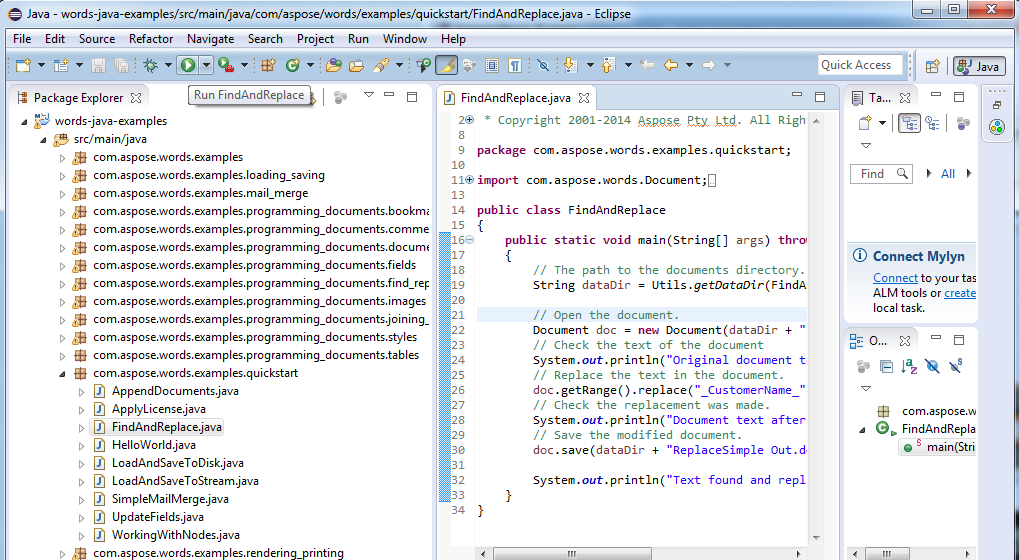
Task: Click the New Java Package icon
Action: (x=268, y=65)
